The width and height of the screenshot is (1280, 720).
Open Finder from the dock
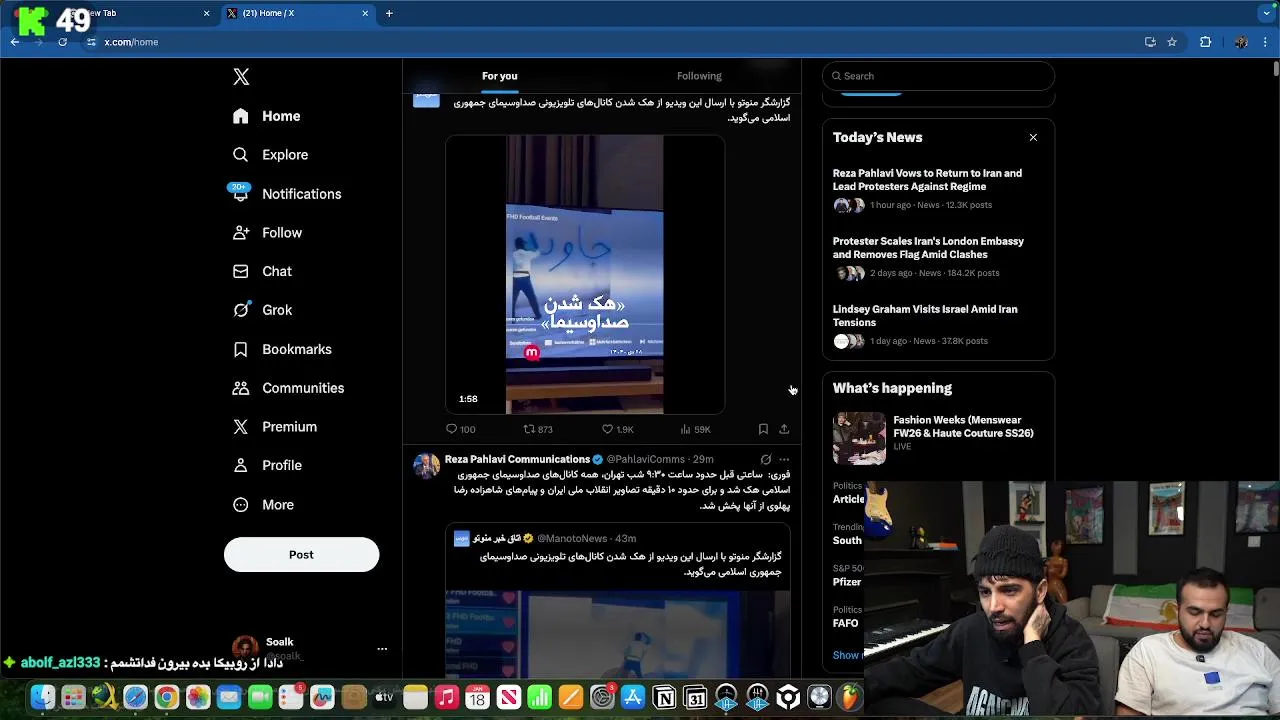click(42, 697)
